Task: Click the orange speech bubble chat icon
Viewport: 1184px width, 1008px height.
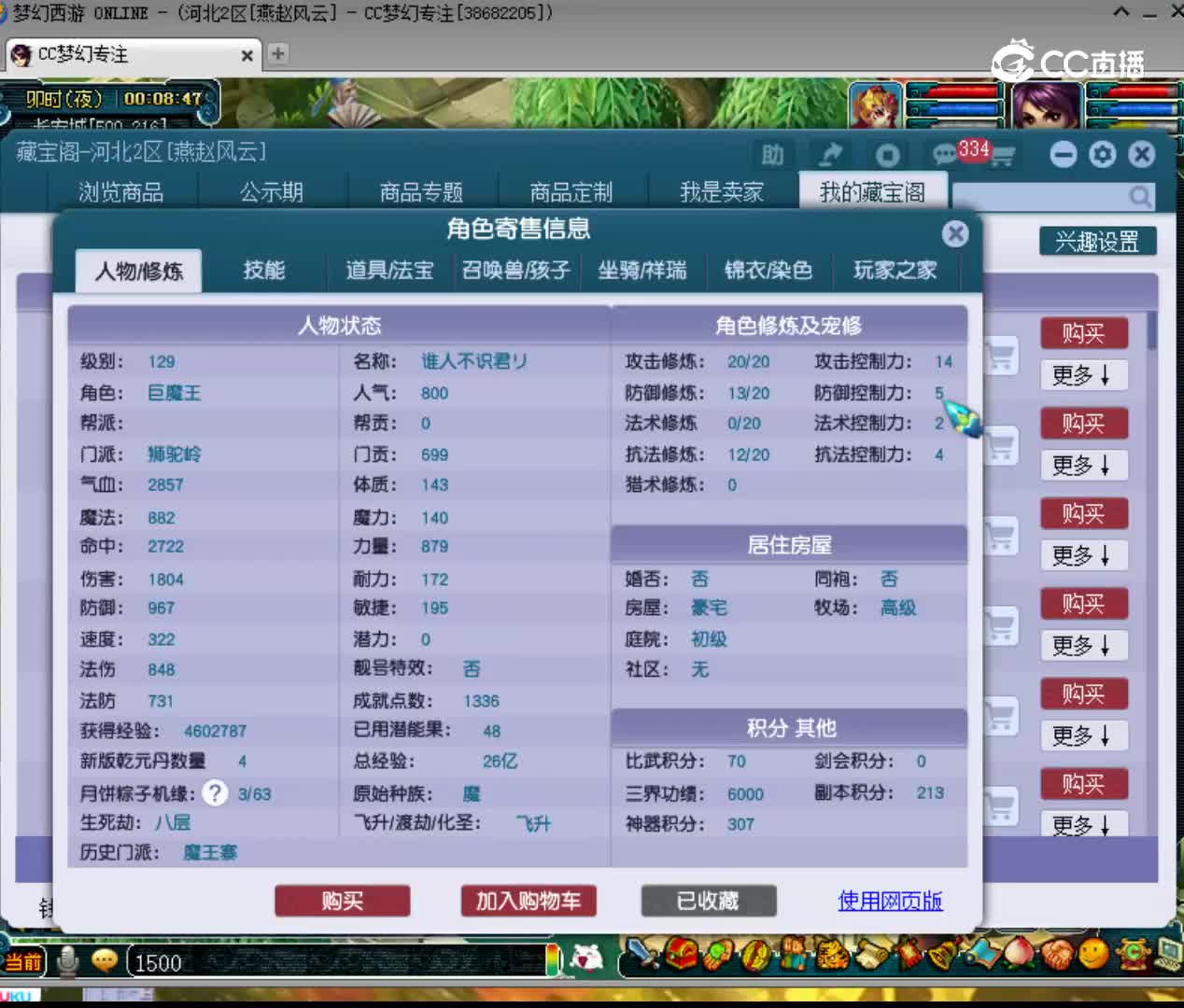Action: [x=105, y=961]
